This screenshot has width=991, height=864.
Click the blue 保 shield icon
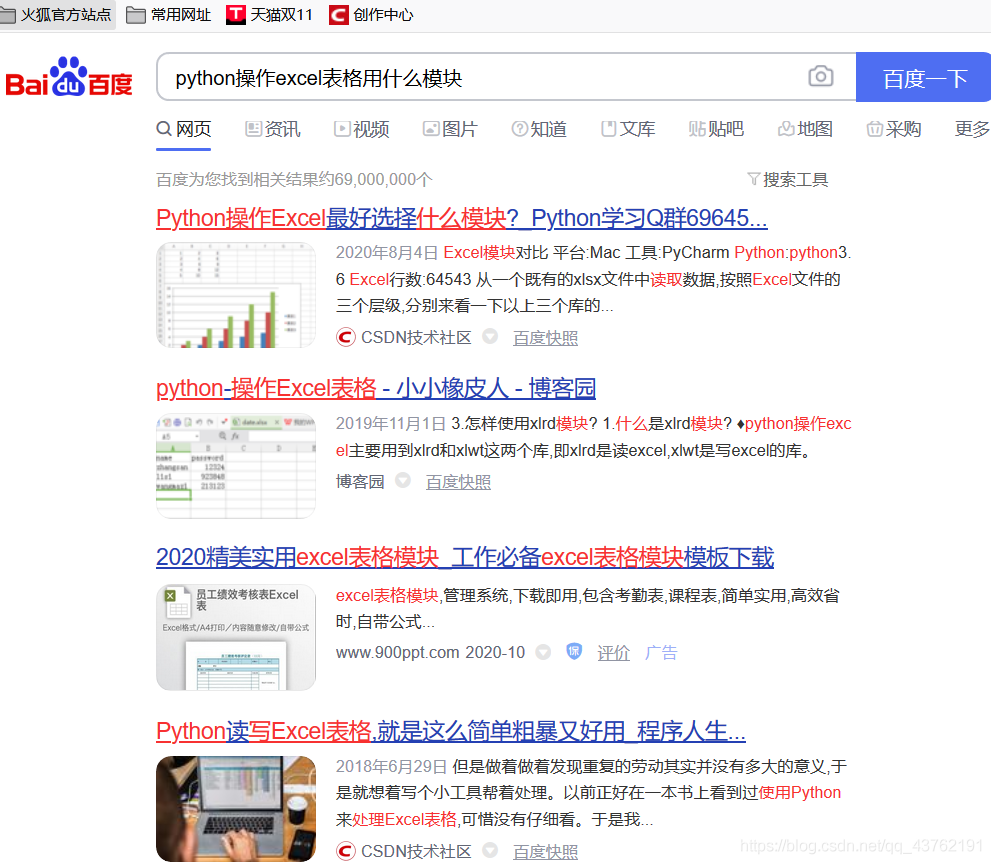pyautogui.click(x=574, y=651)
